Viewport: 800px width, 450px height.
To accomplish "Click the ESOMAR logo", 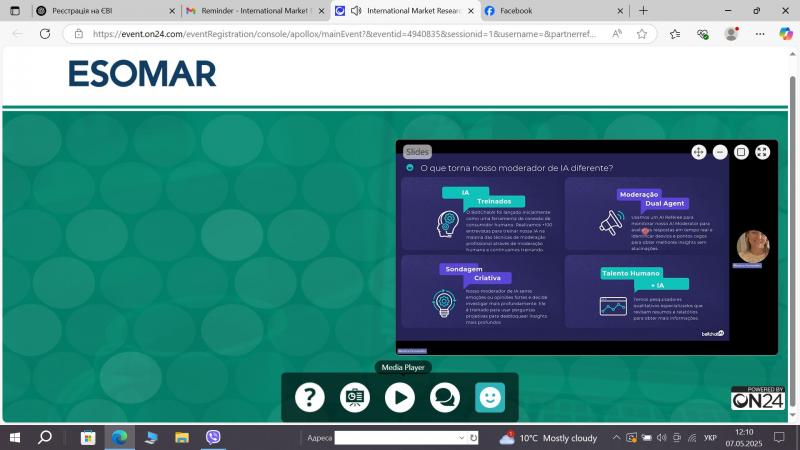I will (142, 74).
